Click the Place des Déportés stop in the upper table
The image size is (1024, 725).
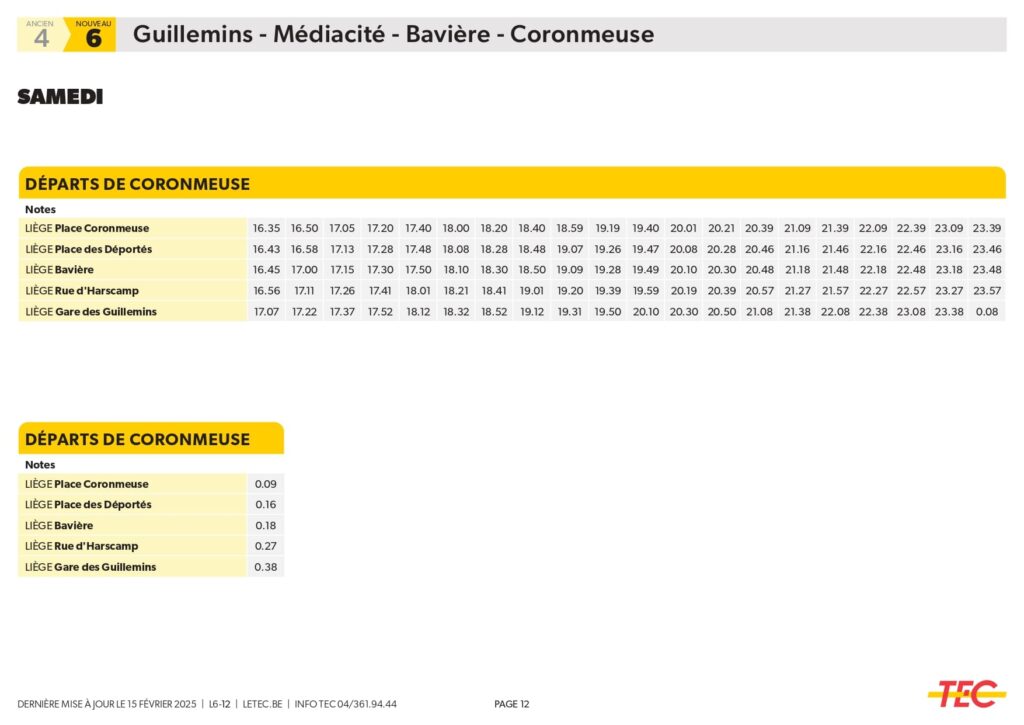coord(88,250)
